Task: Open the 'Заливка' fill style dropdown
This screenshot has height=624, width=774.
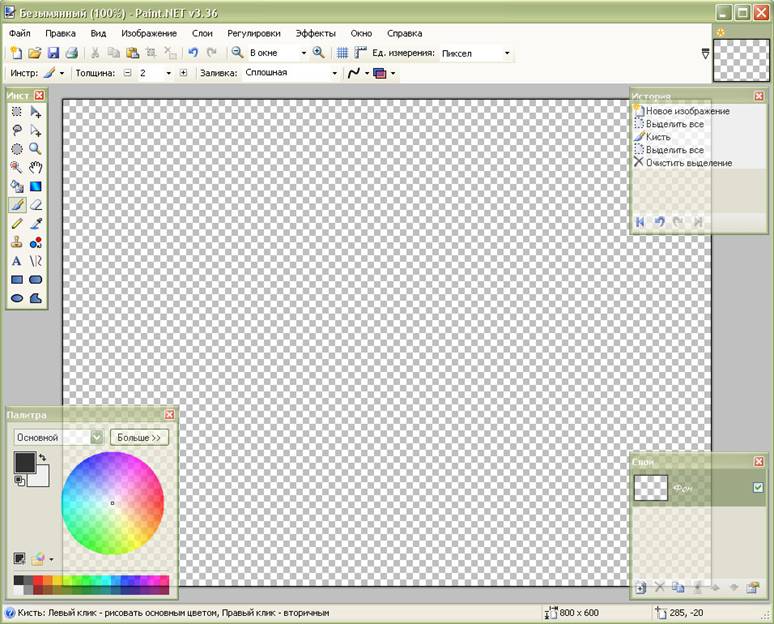Action: [335, 73]
